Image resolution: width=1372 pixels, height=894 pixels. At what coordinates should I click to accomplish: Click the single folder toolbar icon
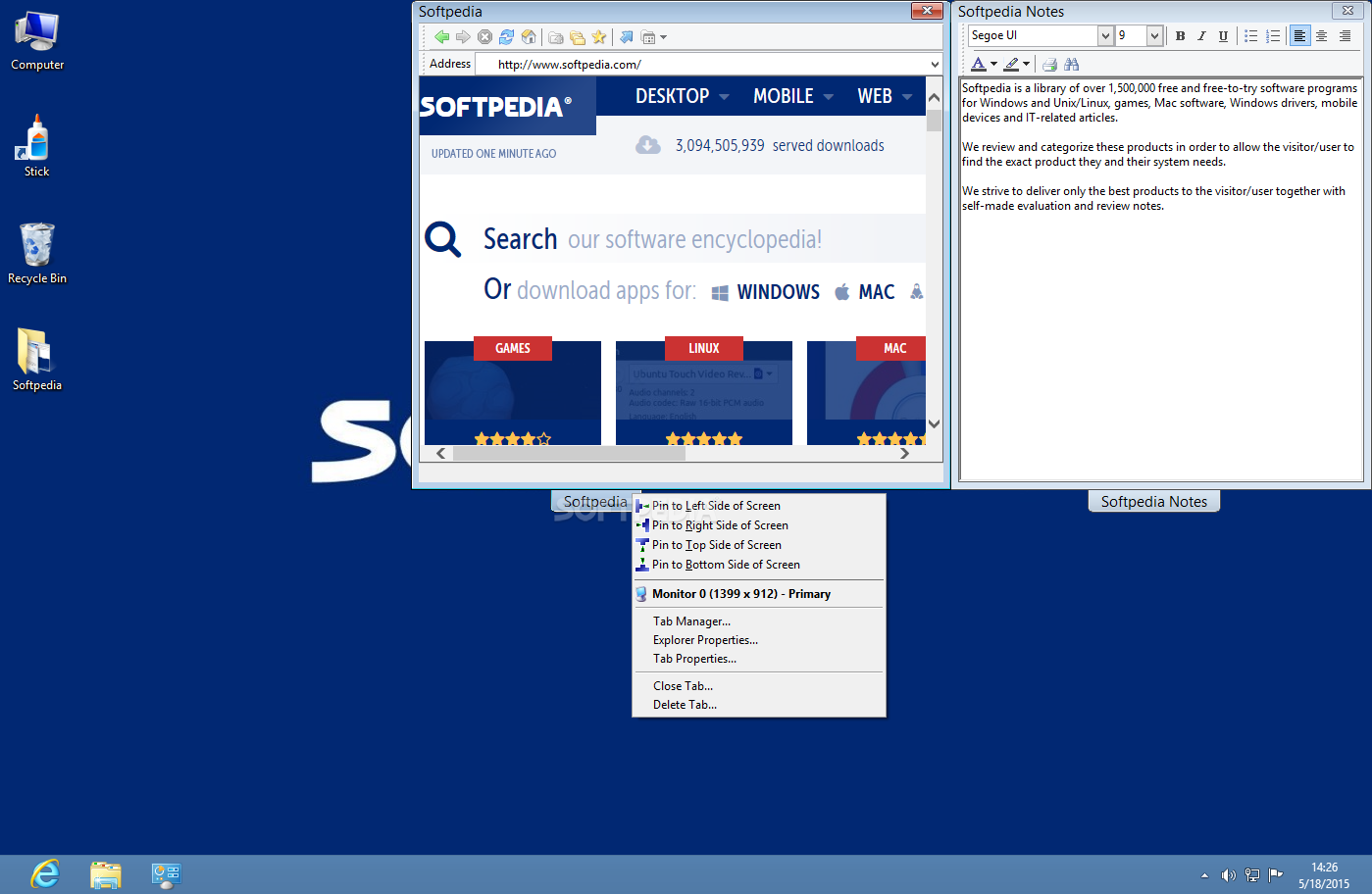tap(556, 37)
